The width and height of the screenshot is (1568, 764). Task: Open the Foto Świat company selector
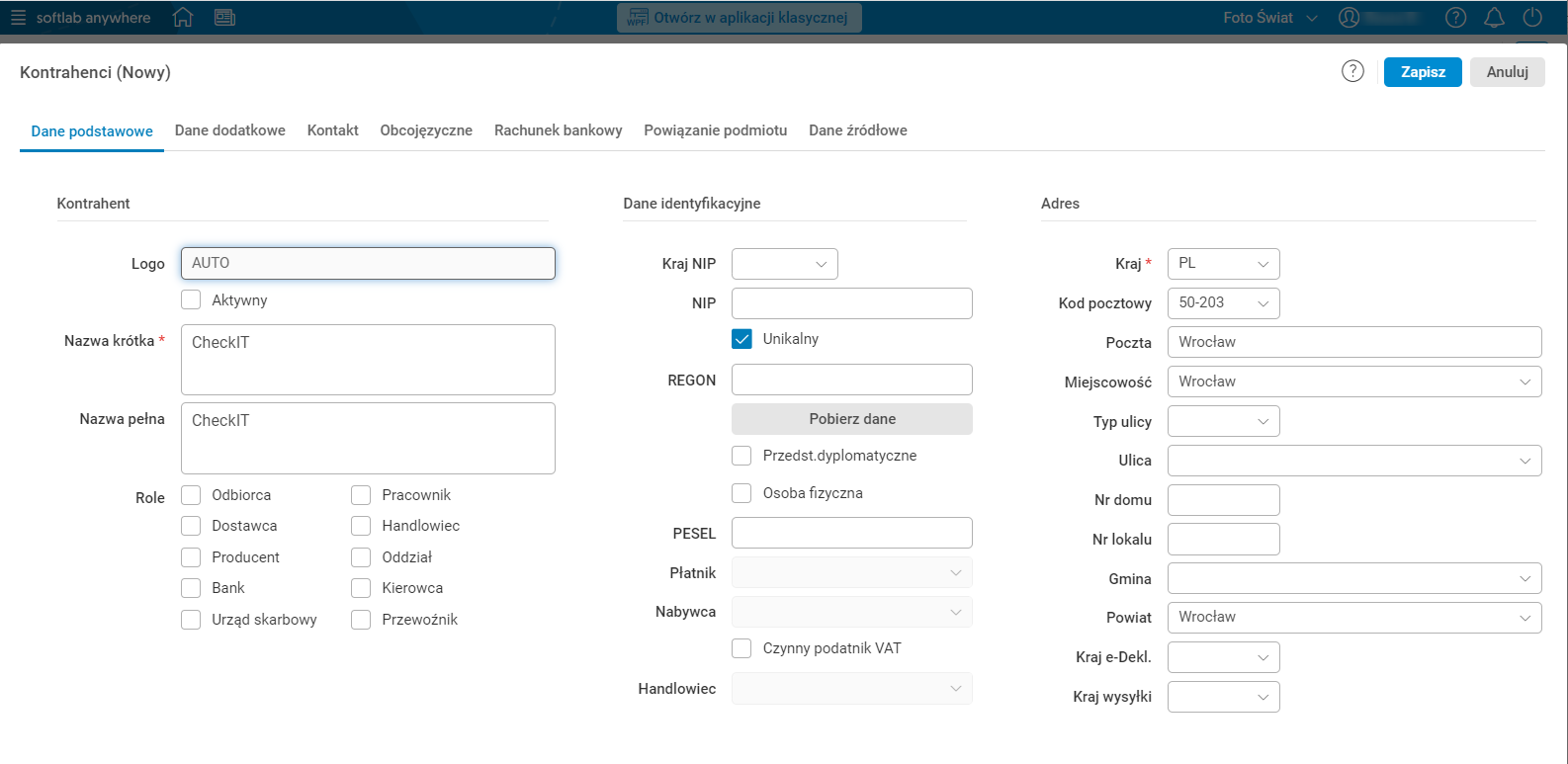pos(1269,18)
